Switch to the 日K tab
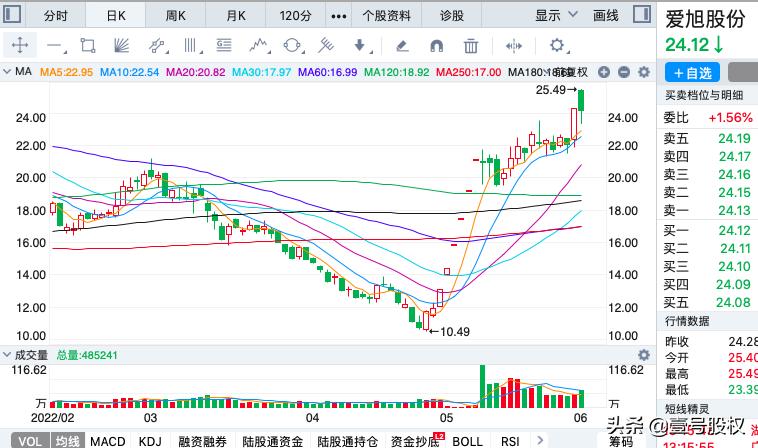Image resolution: width=758 pixels, height=448 pixels. pyautogui.click(x=116, y=16)
